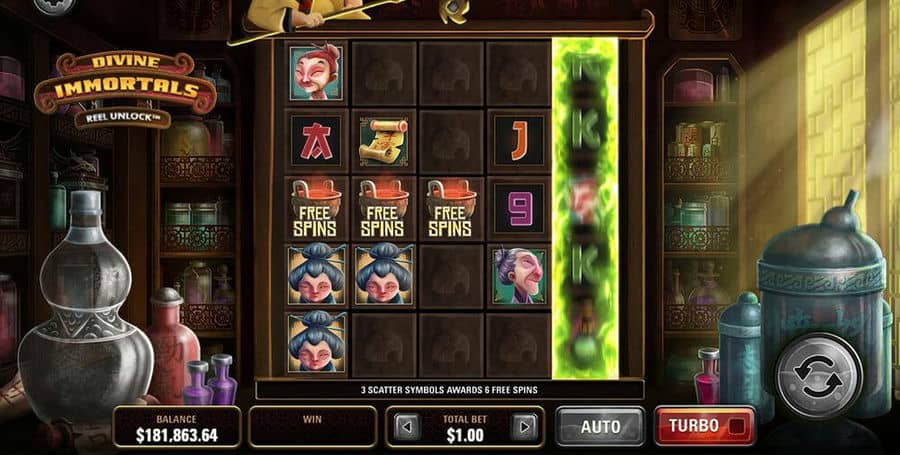The width and height of the screenshot is (900, 455).
Task: Click the old woman character symbol
Action: [519, 276]
